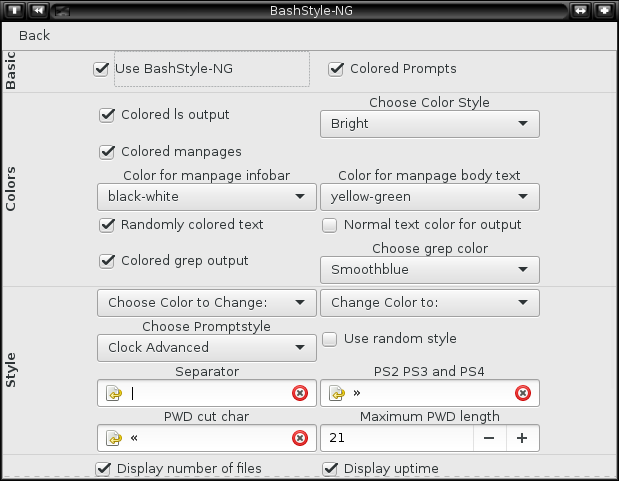Open manpage infobar color dropdown

207,197
